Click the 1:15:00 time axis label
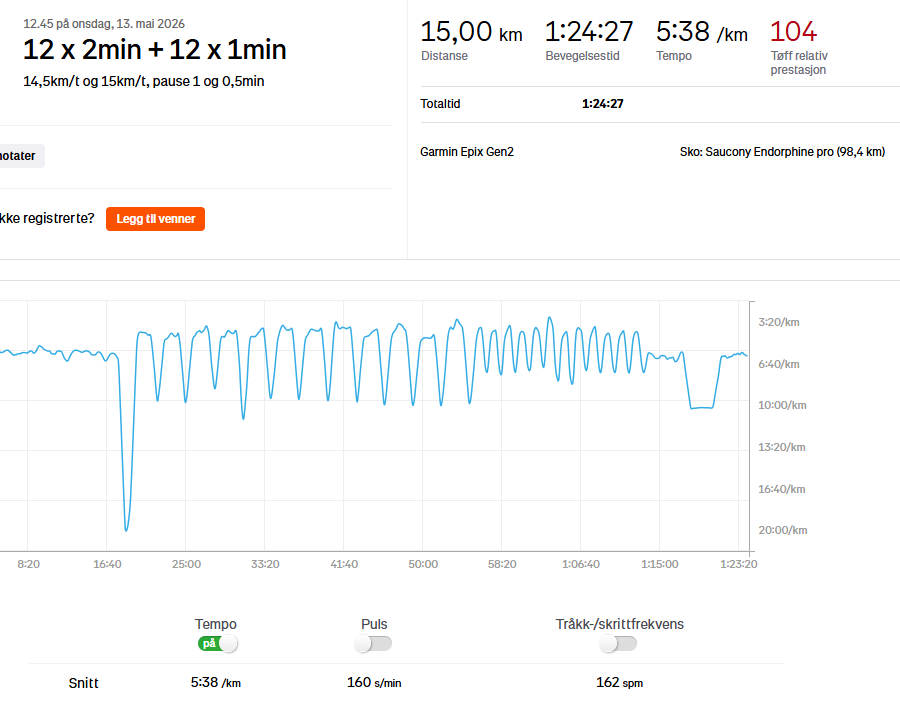 (660, 564)
